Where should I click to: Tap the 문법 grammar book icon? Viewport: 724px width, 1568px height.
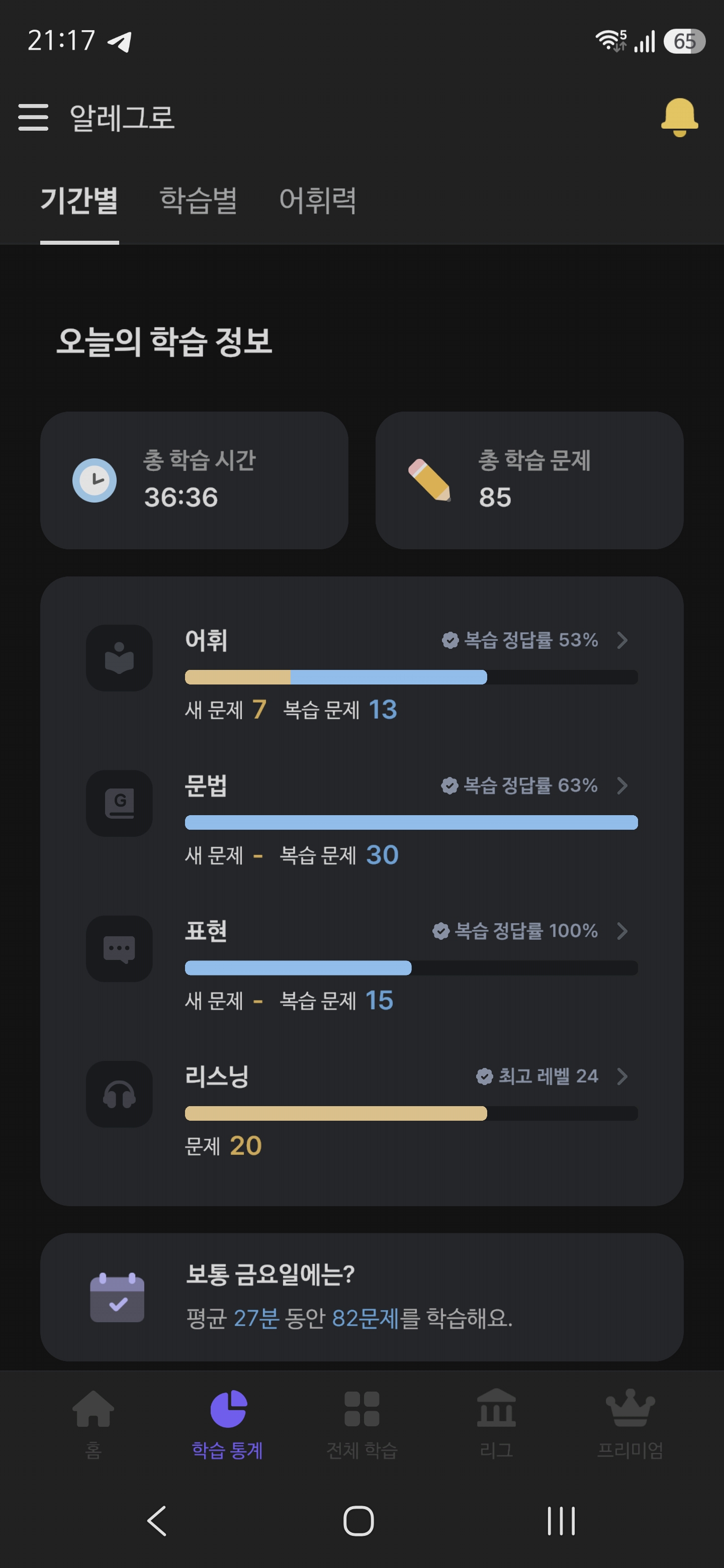pos(119,804)
